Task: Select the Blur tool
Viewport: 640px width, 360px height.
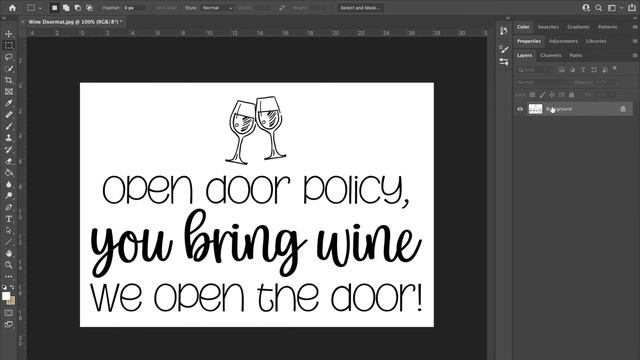Action: point(9,184)
